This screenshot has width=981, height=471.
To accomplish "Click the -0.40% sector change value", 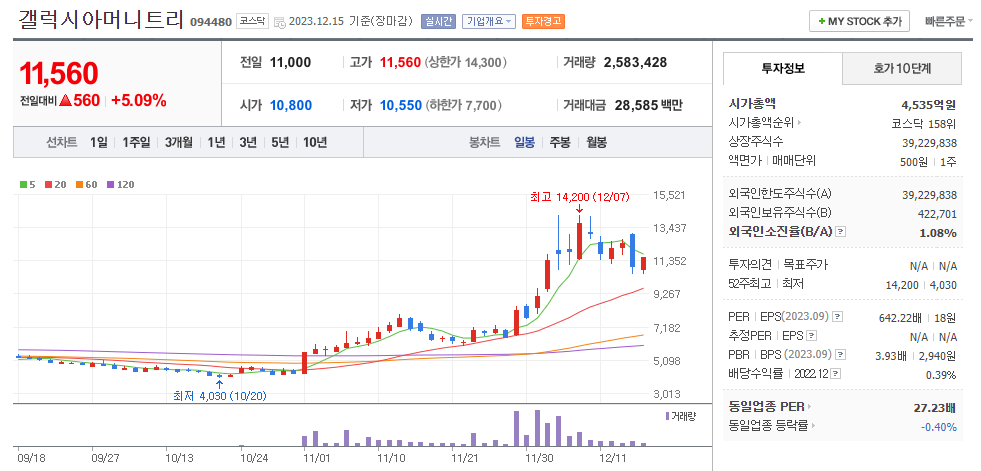I will tap(939, 427).
